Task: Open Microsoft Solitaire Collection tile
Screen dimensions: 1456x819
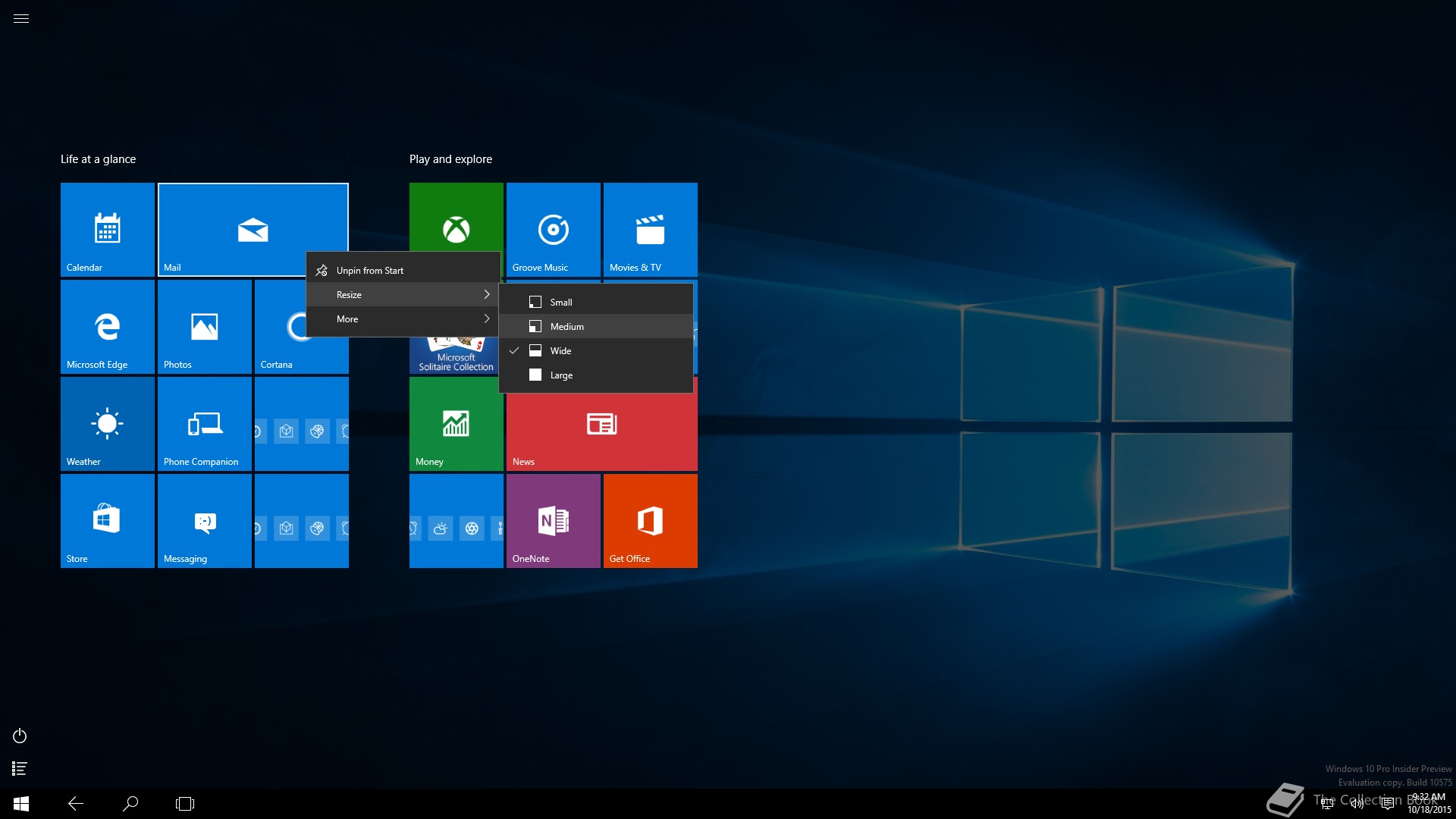Action: (453, 356)
